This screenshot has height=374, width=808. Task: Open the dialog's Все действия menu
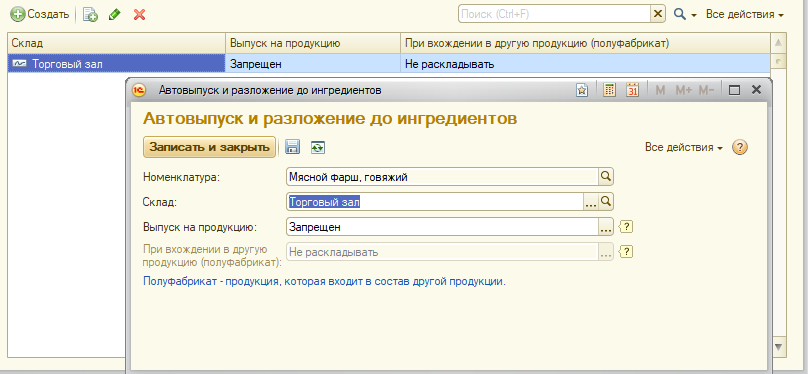(x=684, y=148)
